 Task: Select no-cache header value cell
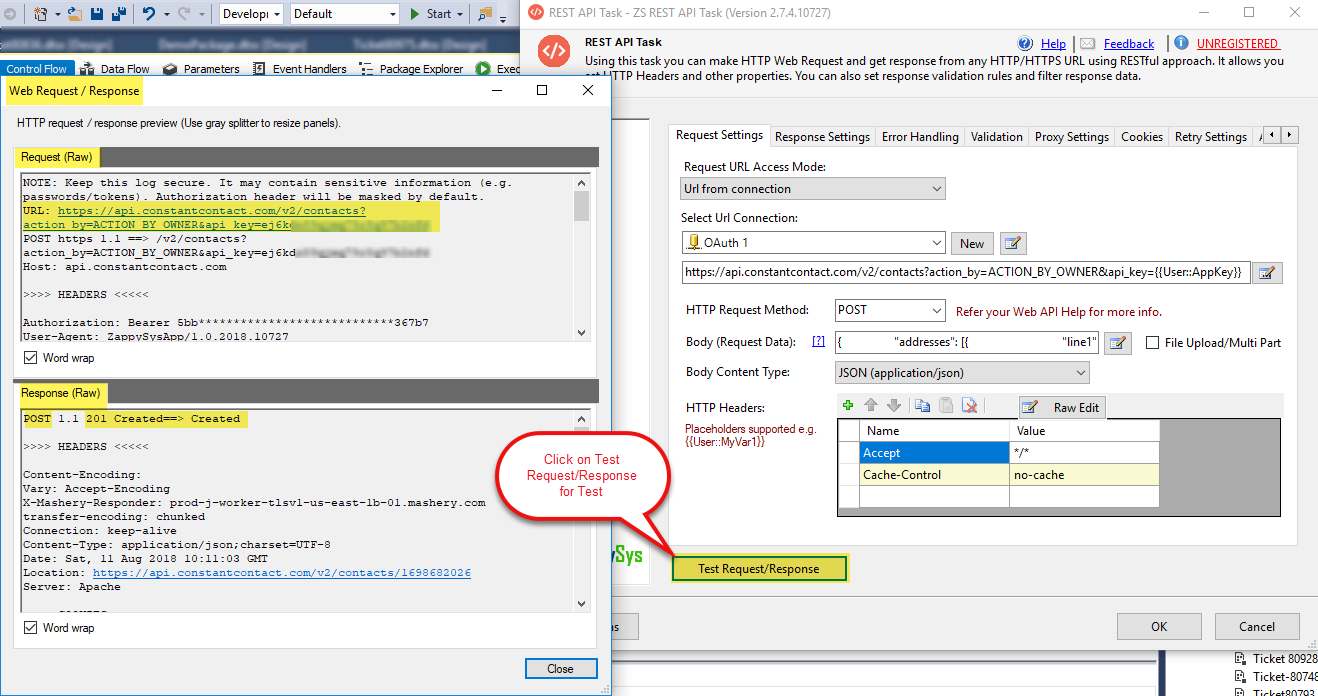(1084, 475)
